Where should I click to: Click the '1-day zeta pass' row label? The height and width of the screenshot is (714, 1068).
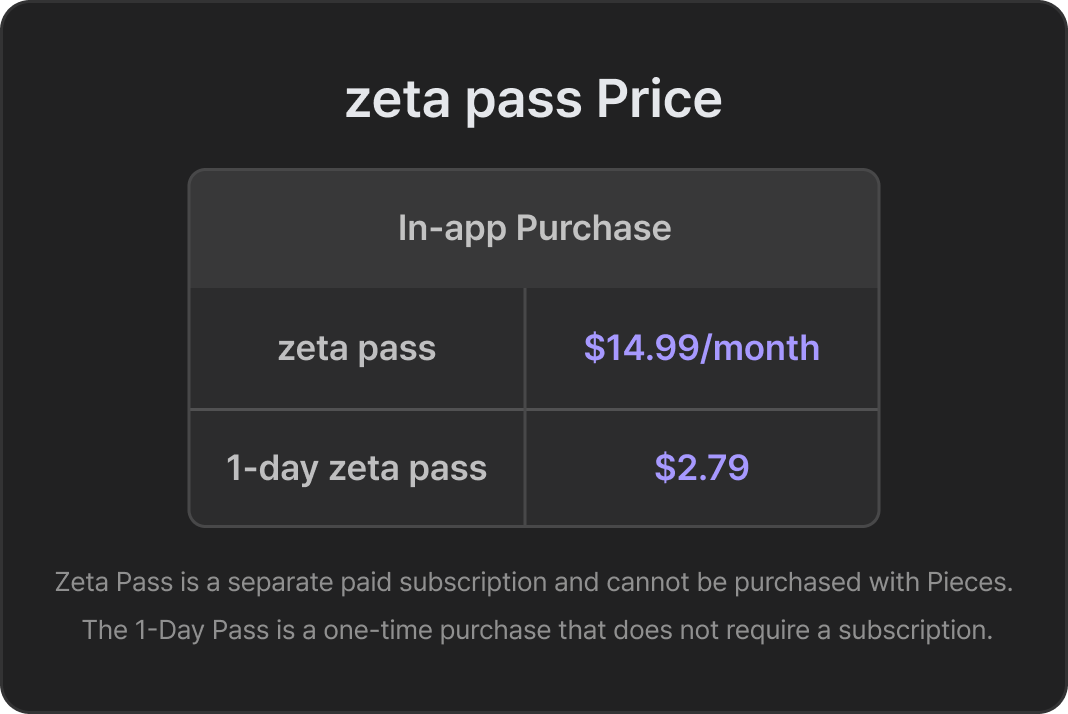[357, 468]
